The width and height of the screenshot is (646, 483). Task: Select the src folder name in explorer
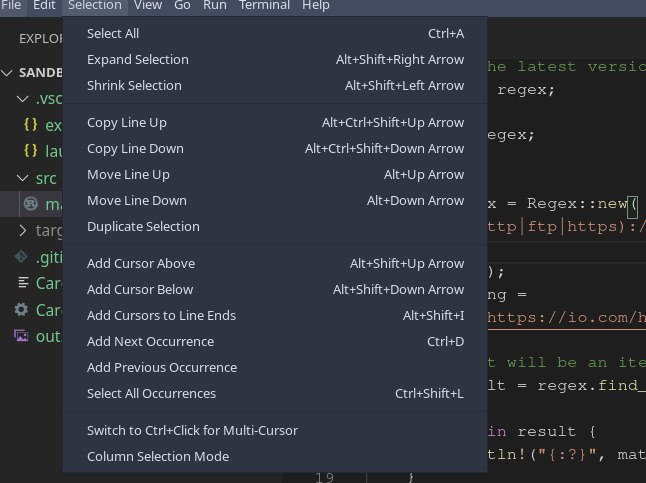46,178
